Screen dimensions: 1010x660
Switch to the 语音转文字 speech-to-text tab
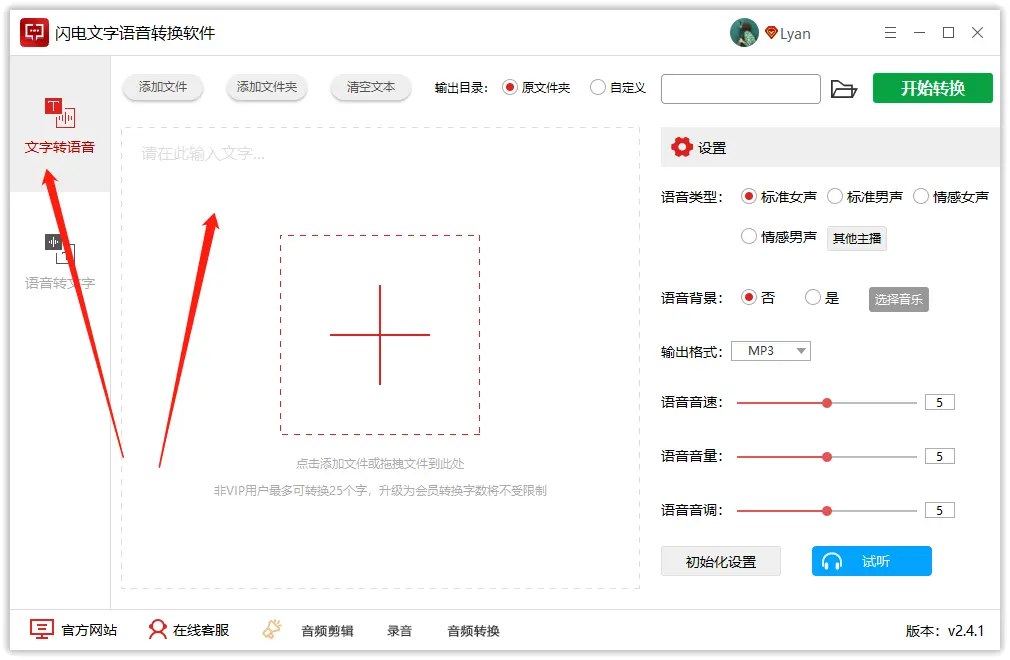pyautogui.click(x=60, y=261)
